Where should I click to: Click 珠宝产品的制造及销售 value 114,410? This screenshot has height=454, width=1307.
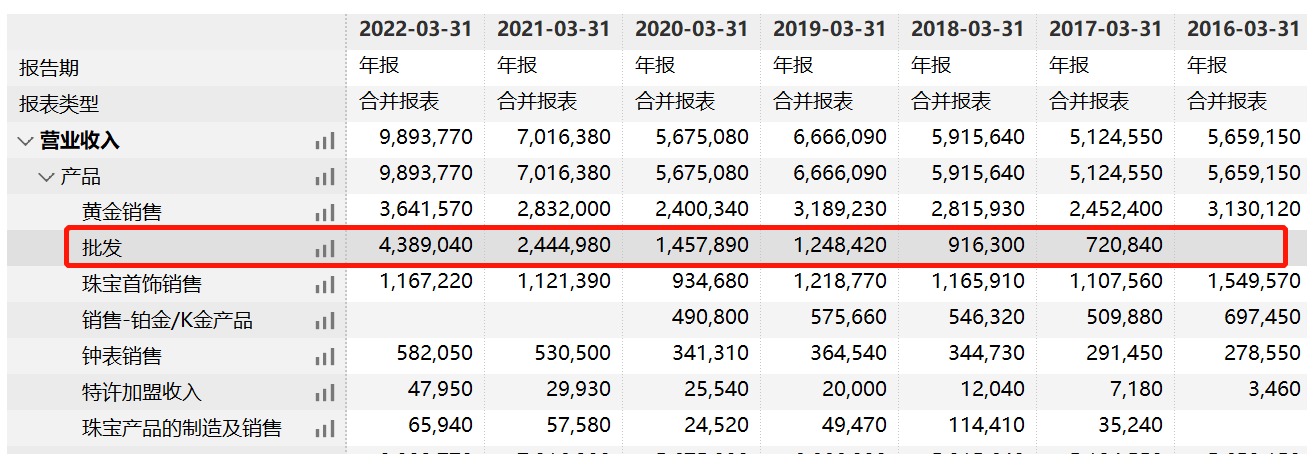pos(987,425)
